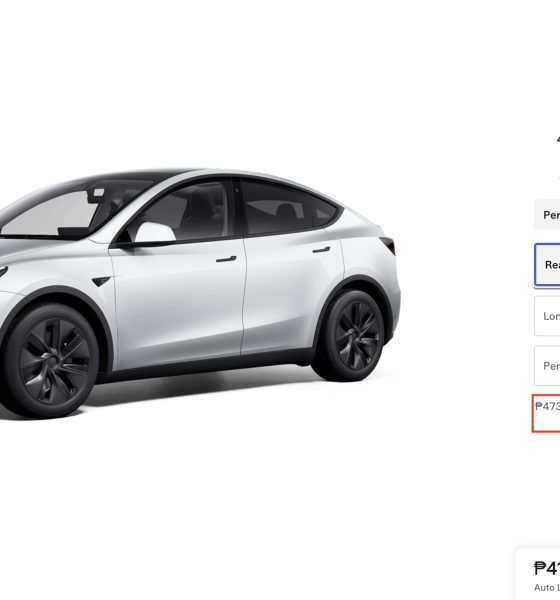Open the ₱41 price summary card
560x600 pixels.
pos(537,574)
